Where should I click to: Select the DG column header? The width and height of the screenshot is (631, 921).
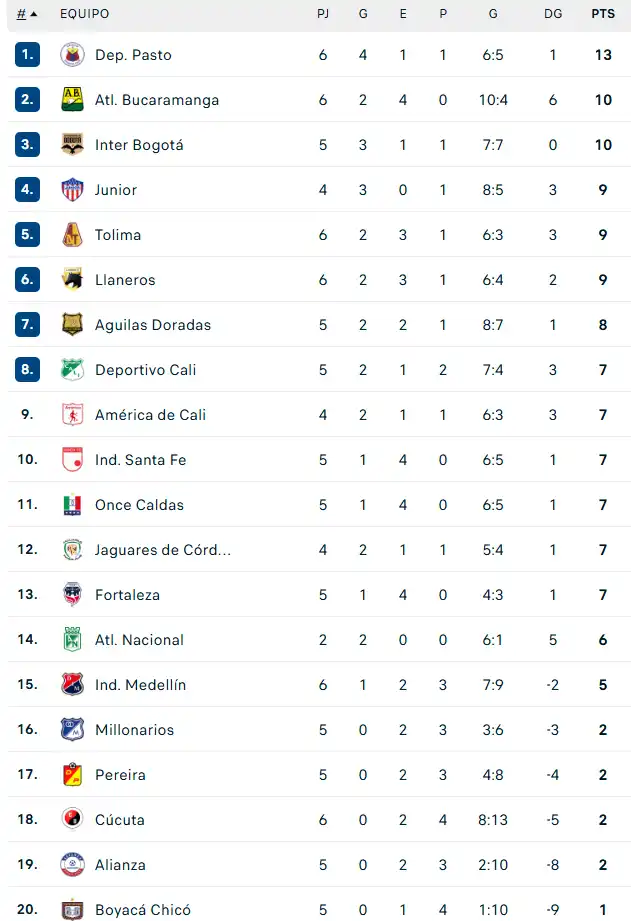coord(553,14)
